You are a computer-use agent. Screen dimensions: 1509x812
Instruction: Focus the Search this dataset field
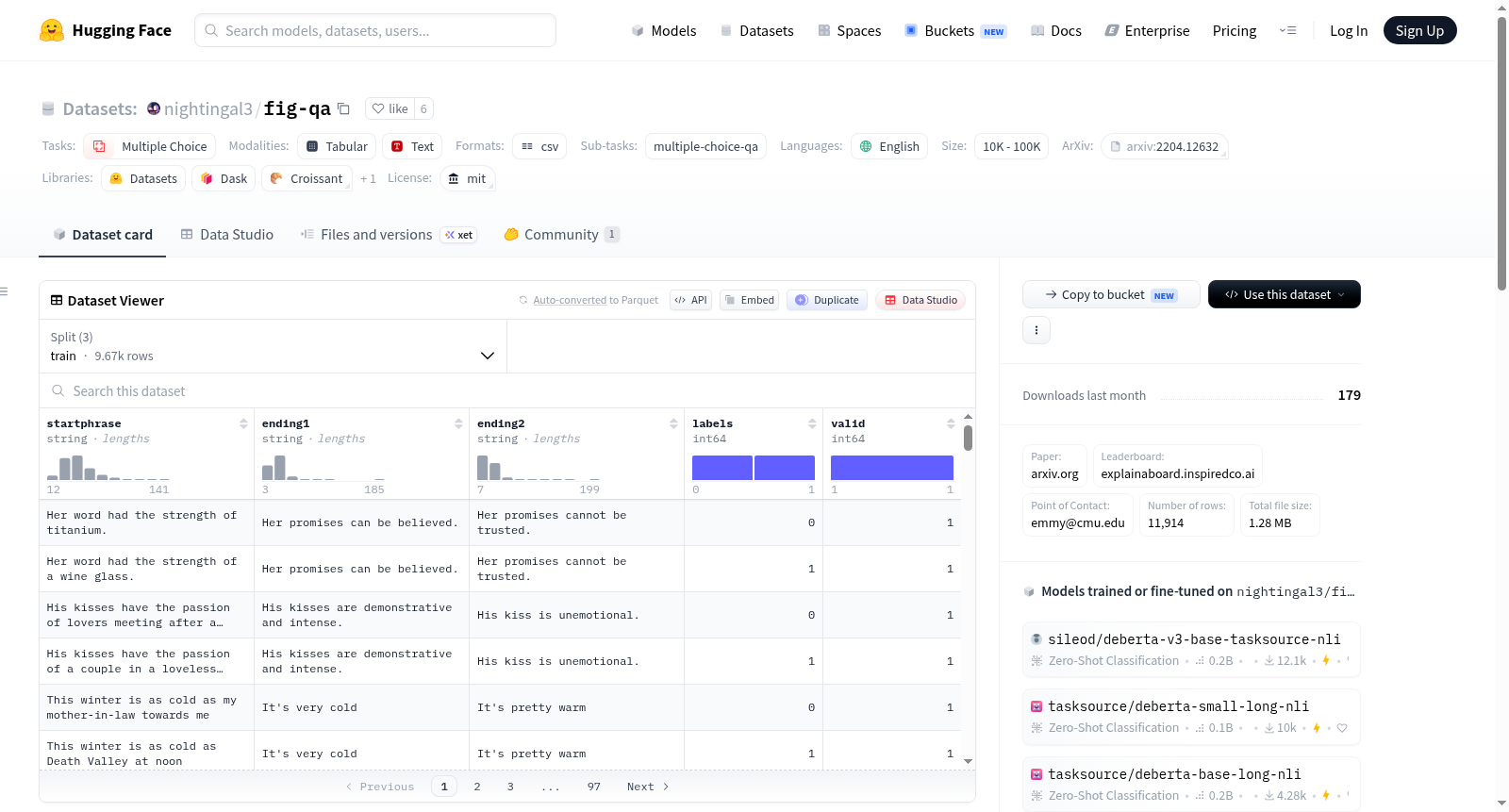[x=507, y=390]
